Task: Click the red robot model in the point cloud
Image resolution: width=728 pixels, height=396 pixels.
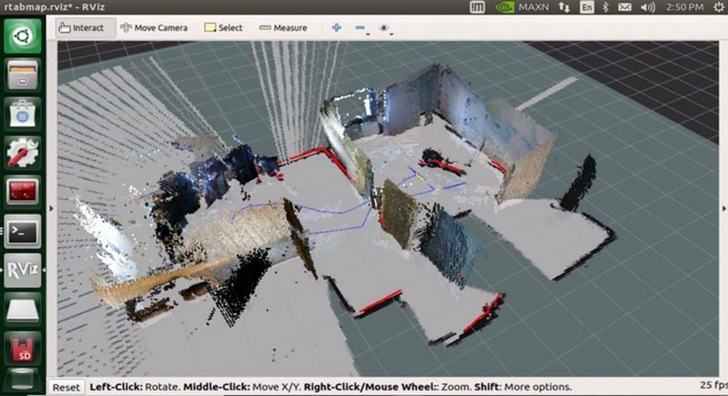Action: (441, 162)
